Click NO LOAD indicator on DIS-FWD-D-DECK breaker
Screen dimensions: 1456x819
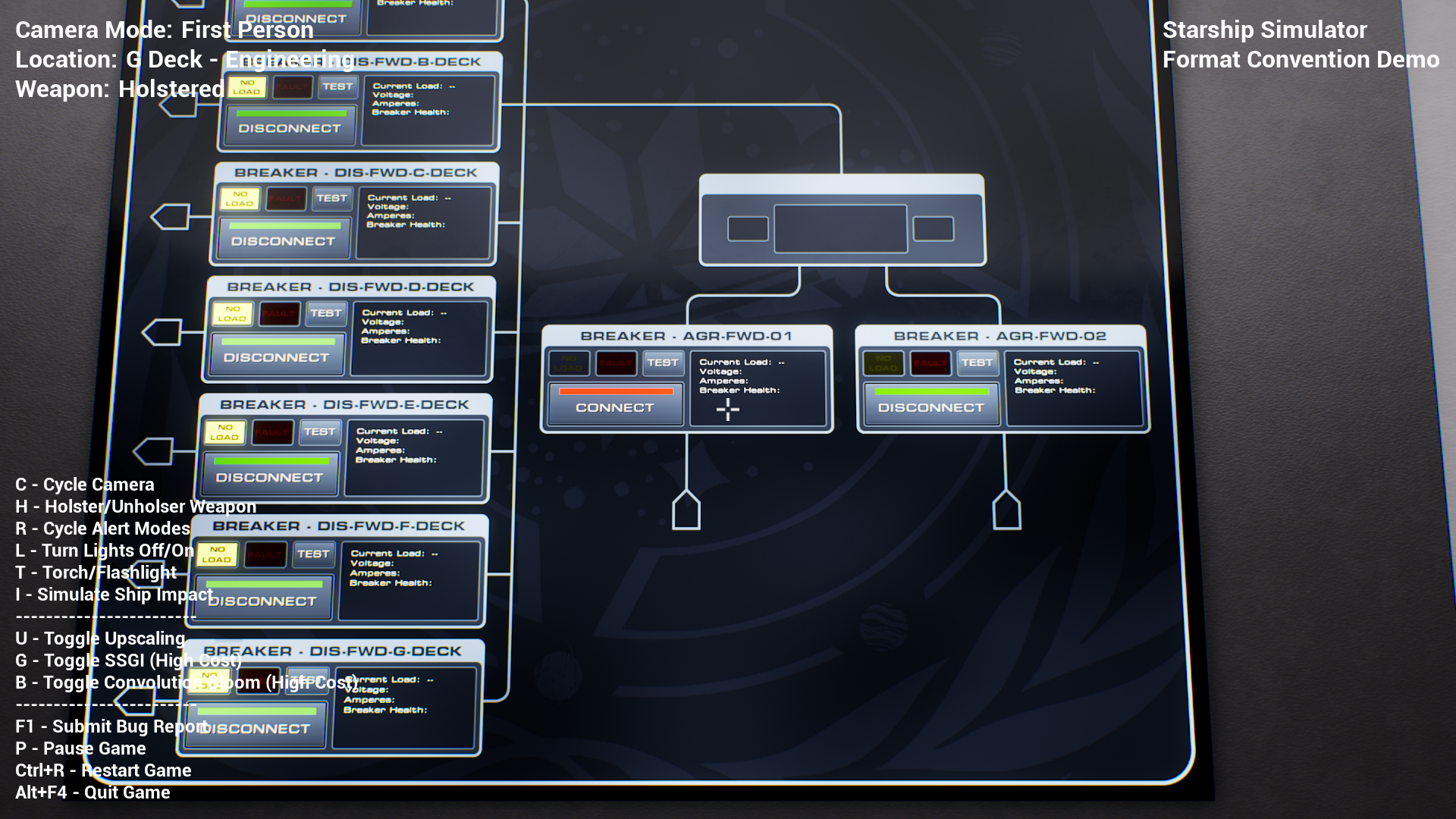[x=232, y=314]
